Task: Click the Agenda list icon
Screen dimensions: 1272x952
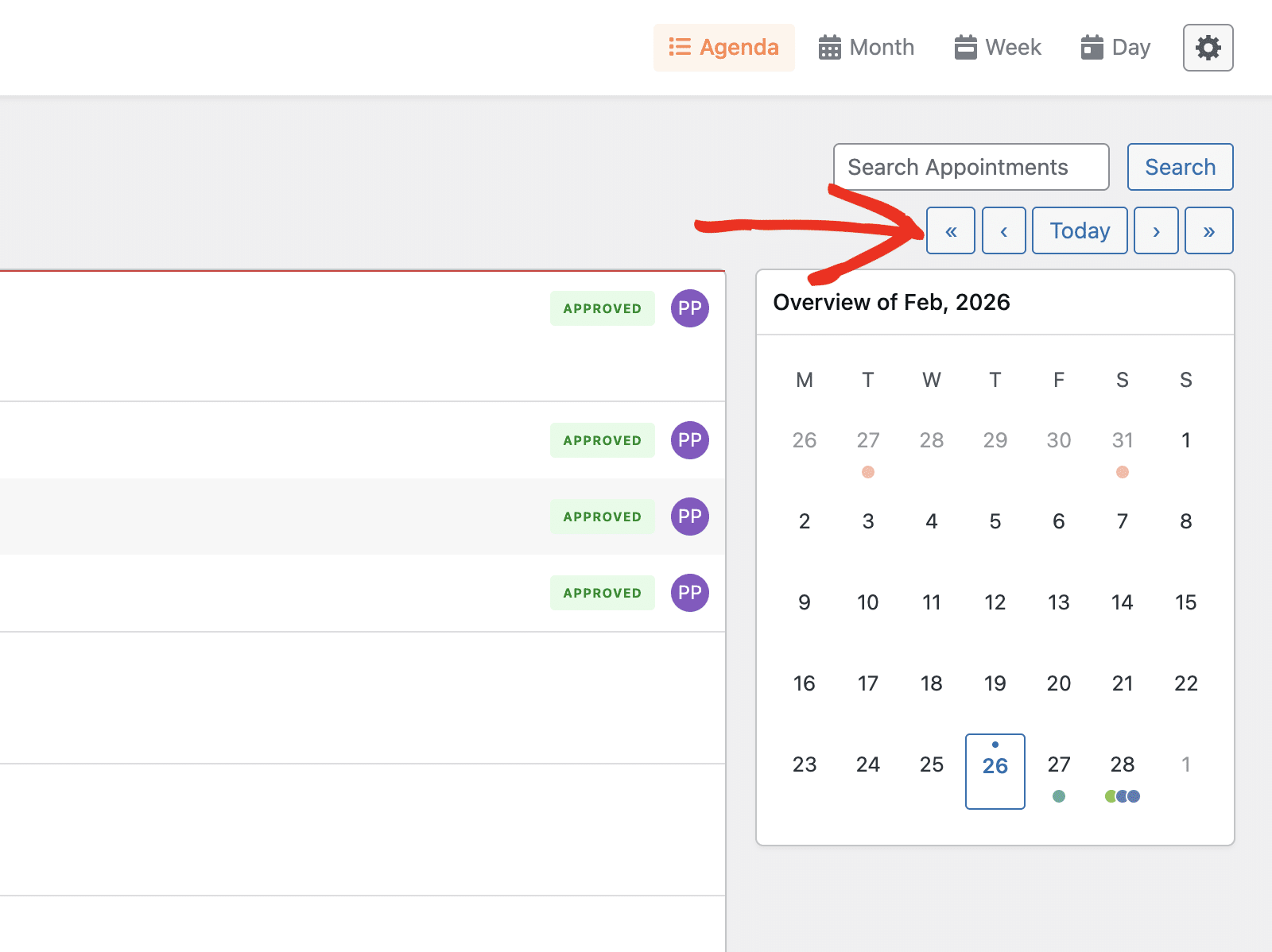Action: click(x=680, y=47)
